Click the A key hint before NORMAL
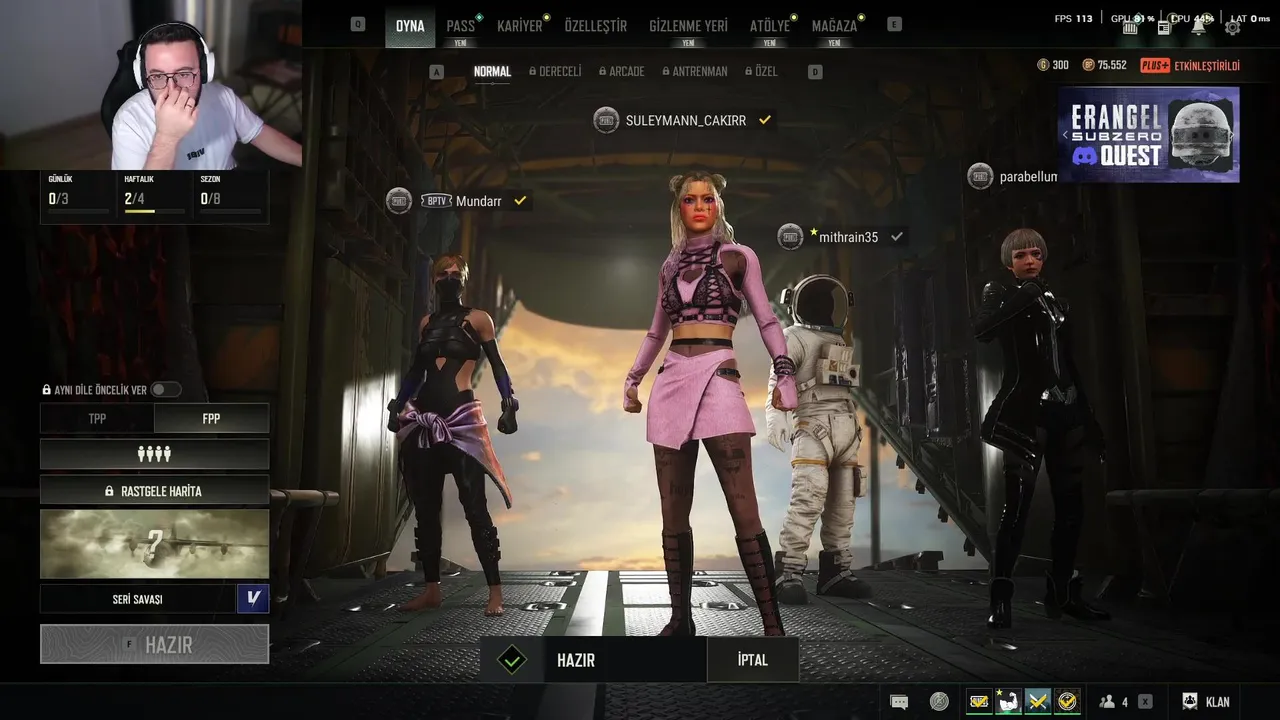The height and width of the screenshot is (720, 1280). [x=436, y=72]
